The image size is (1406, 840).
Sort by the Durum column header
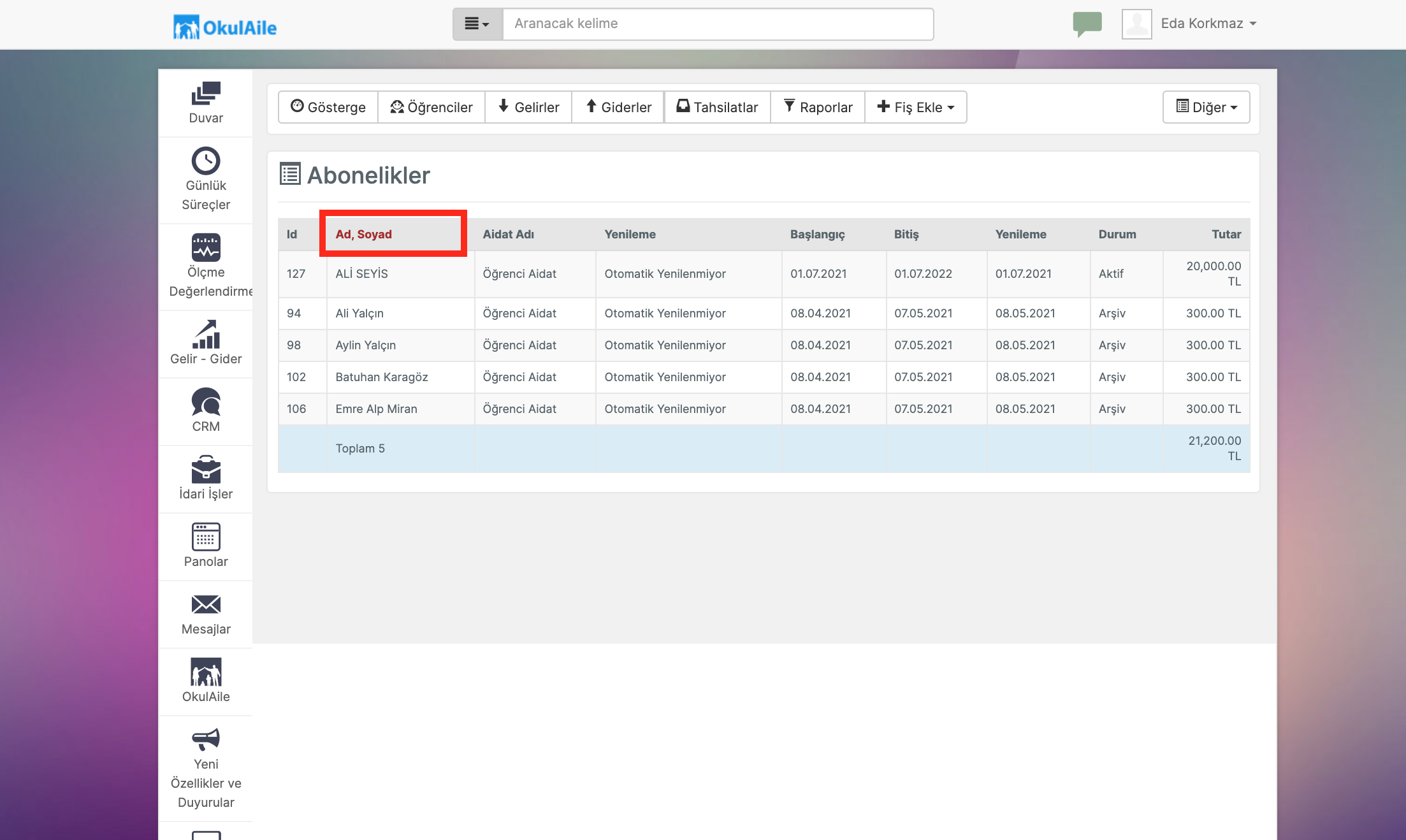coord(1117,234)
